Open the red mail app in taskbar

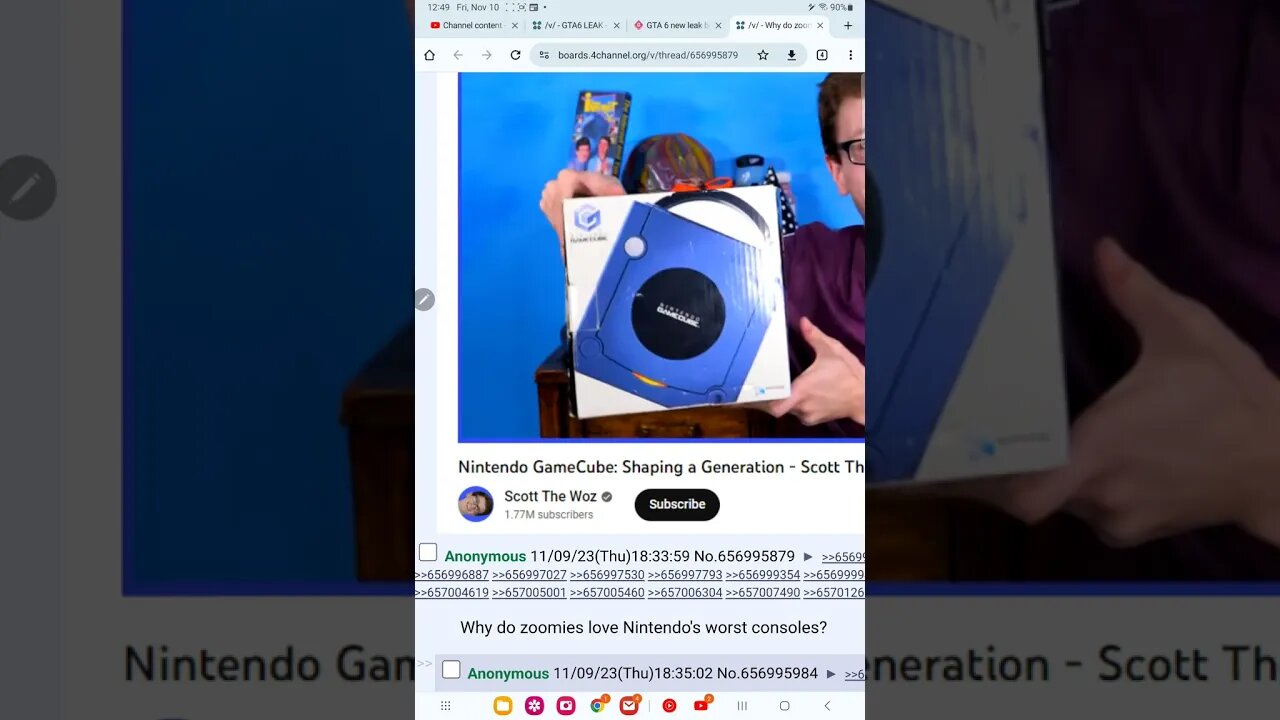(629, 706)
